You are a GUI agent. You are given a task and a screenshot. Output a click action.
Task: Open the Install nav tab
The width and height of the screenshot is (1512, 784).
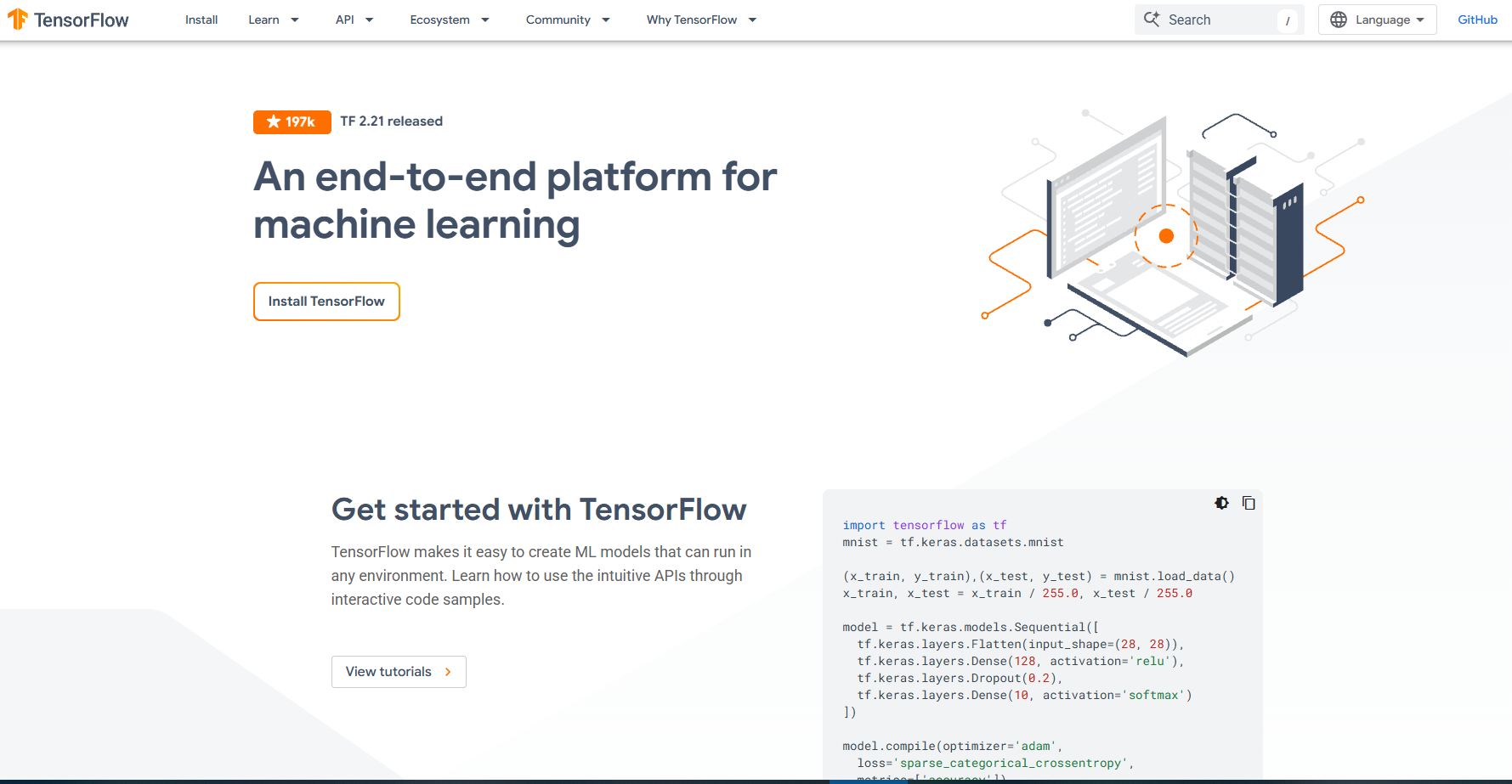point(201,20)
